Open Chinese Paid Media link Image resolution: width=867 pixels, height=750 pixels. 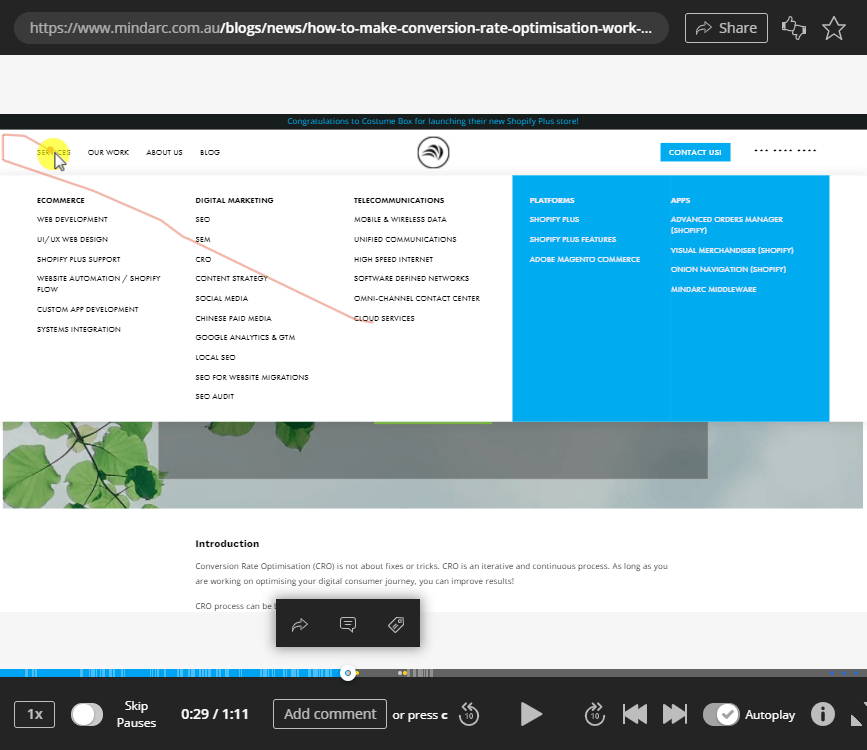[233, 318]
